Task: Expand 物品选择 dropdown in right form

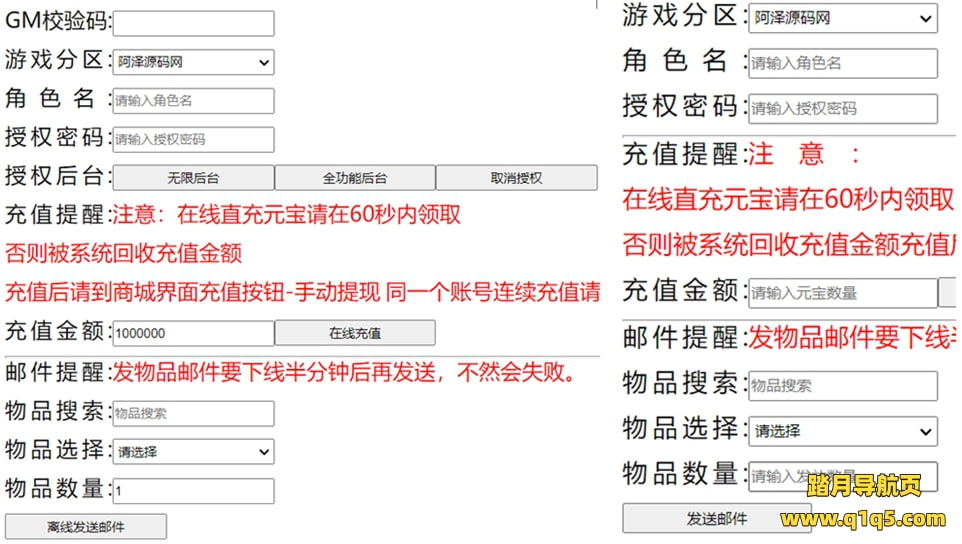Action: point(842,431)
